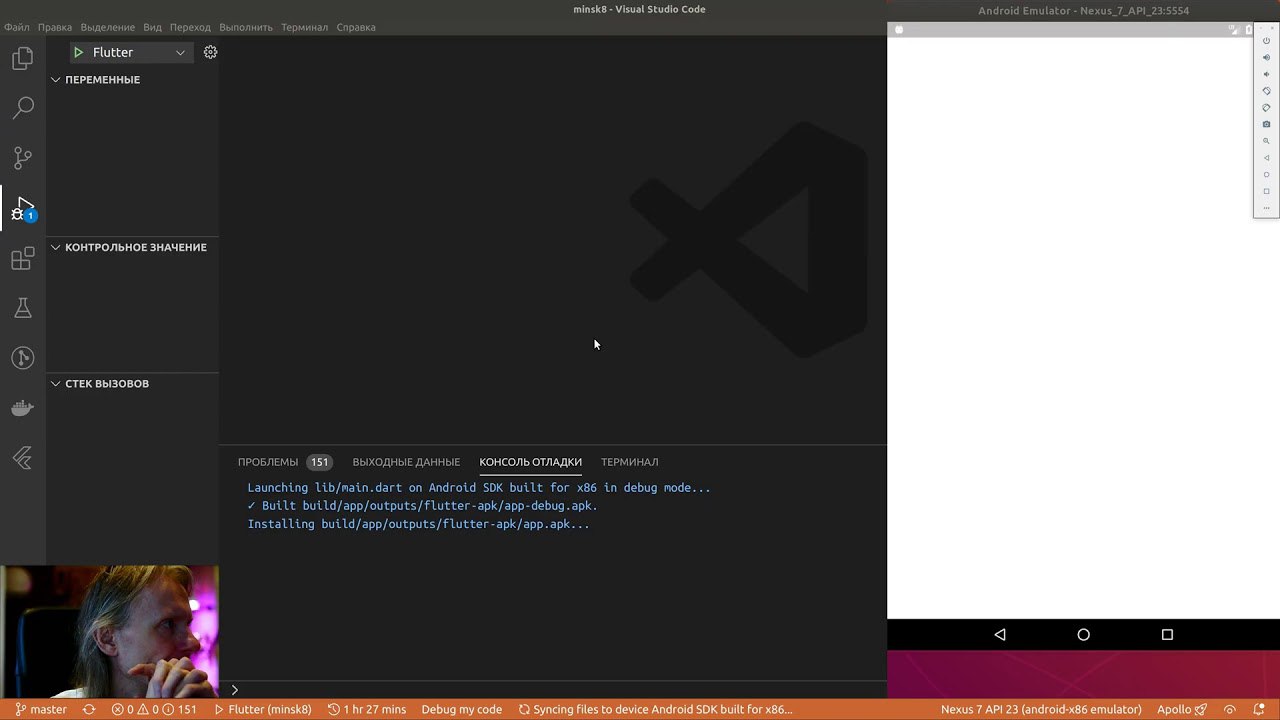The height and width of the screenshot is (720, 1280).
Task: Click the Launching lib/main.dart console line
Action: click(479, 488)
